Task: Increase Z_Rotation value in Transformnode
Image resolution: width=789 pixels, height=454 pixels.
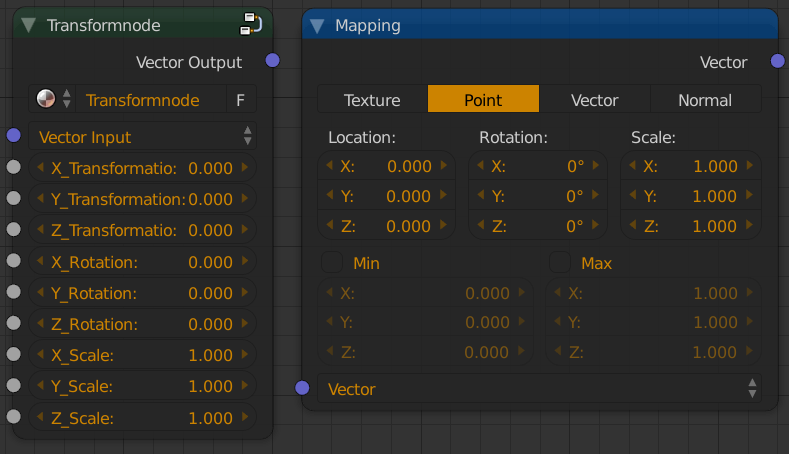Action: point(245,323)
